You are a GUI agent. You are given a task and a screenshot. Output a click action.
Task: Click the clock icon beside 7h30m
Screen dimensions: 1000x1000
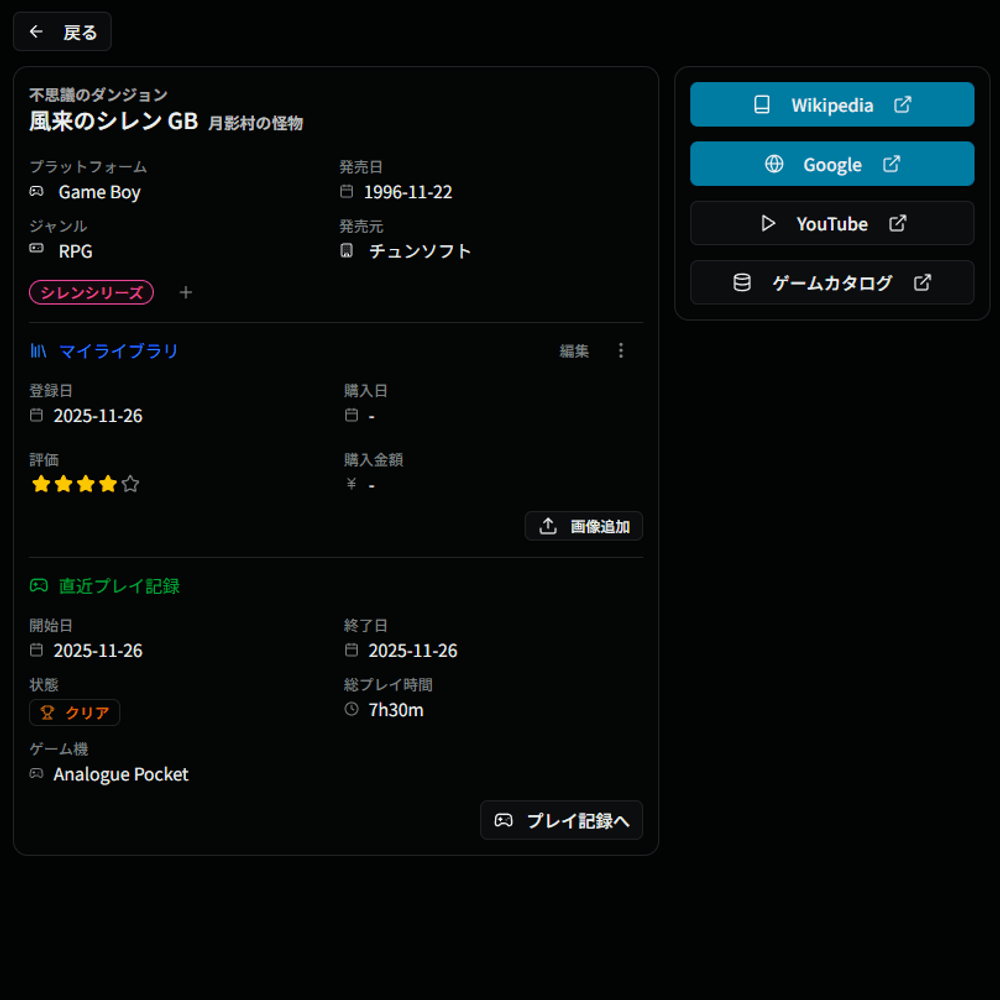point(351,709)
